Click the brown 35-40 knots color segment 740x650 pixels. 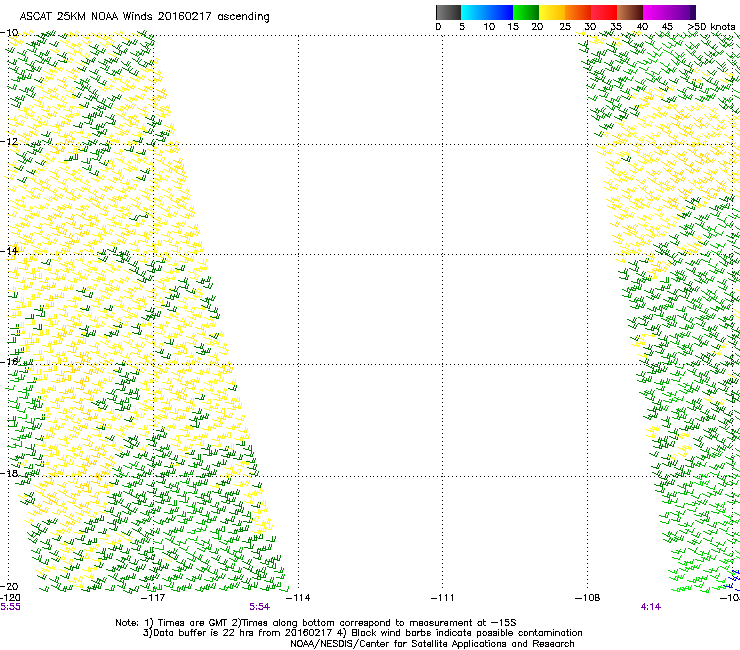tap(630, 12)
